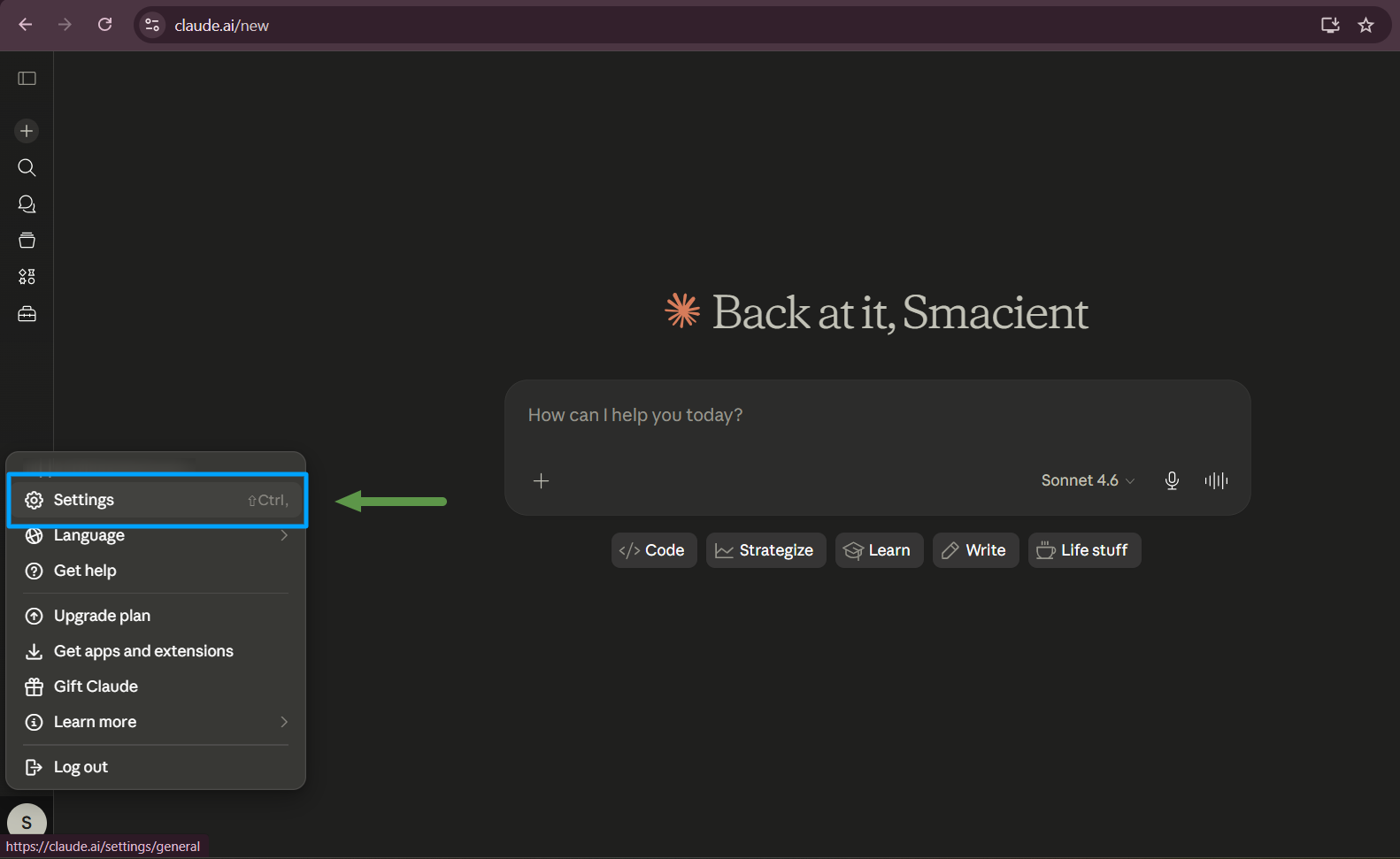Click the microphone dictation icon
Screen dimensions: 1400x859
click(1172, 480)
